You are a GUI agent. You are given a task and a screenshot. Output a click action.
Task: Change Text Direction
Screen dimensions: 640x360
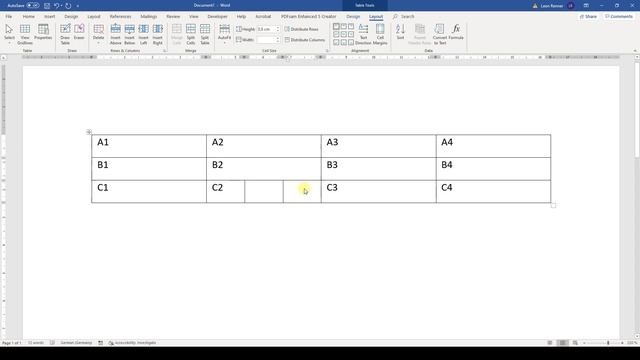(x=363, y=34)
